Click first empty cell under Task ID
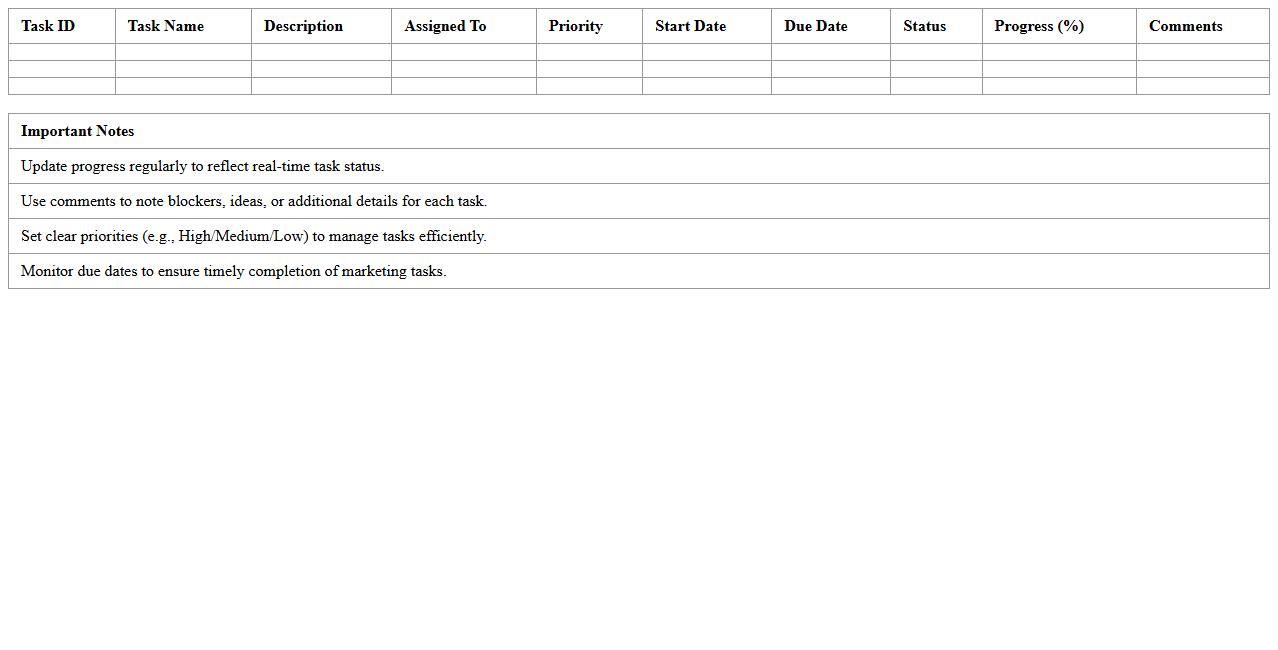 [62, 52]
